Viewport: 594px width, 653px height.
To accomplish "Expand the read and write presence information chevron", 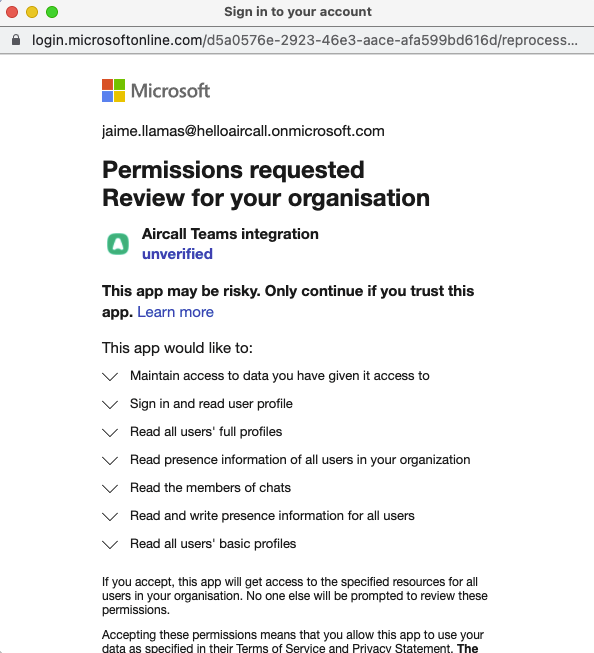I will tap(110, 516).
